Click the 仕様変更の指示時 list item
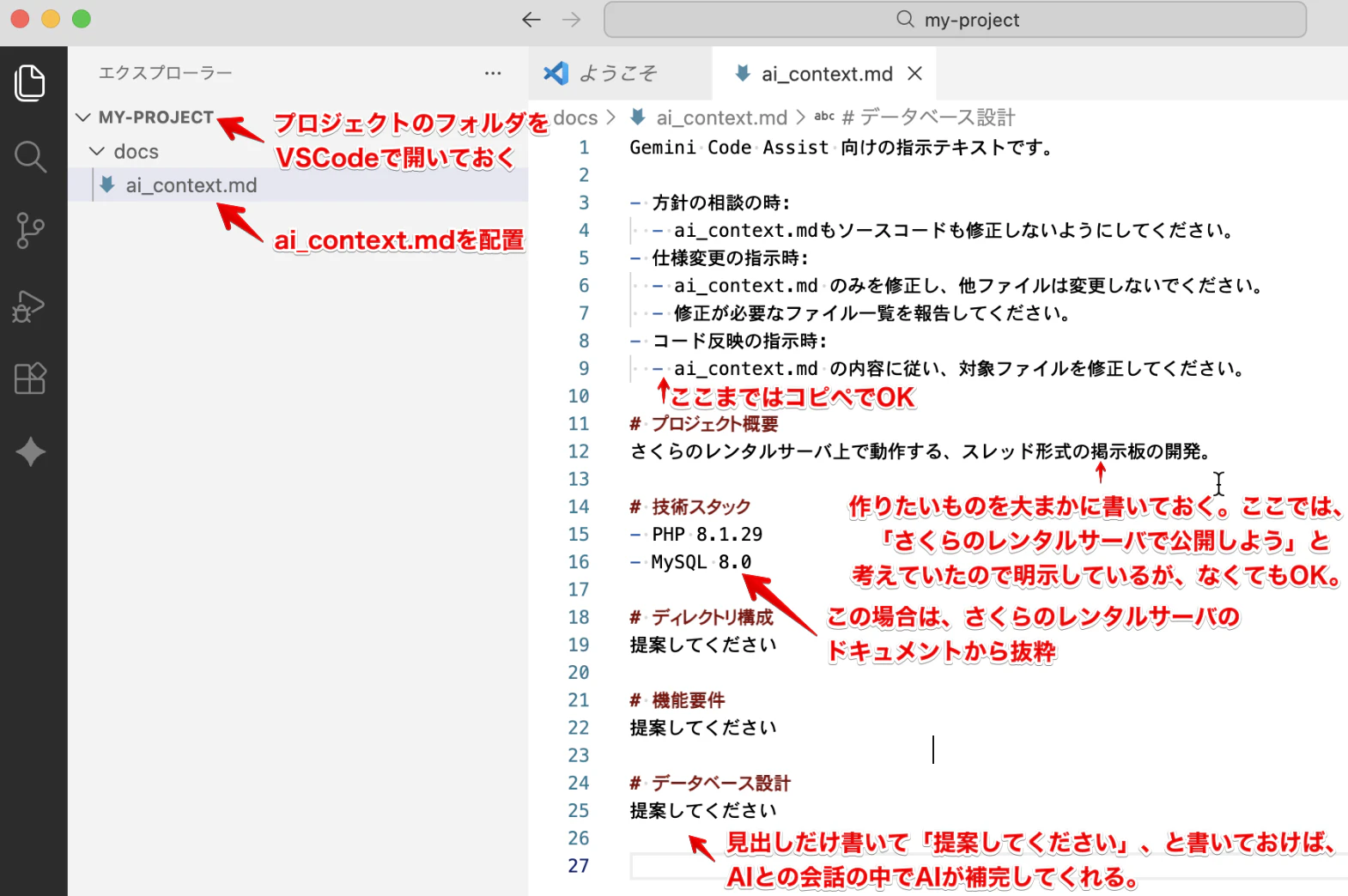 720,258
